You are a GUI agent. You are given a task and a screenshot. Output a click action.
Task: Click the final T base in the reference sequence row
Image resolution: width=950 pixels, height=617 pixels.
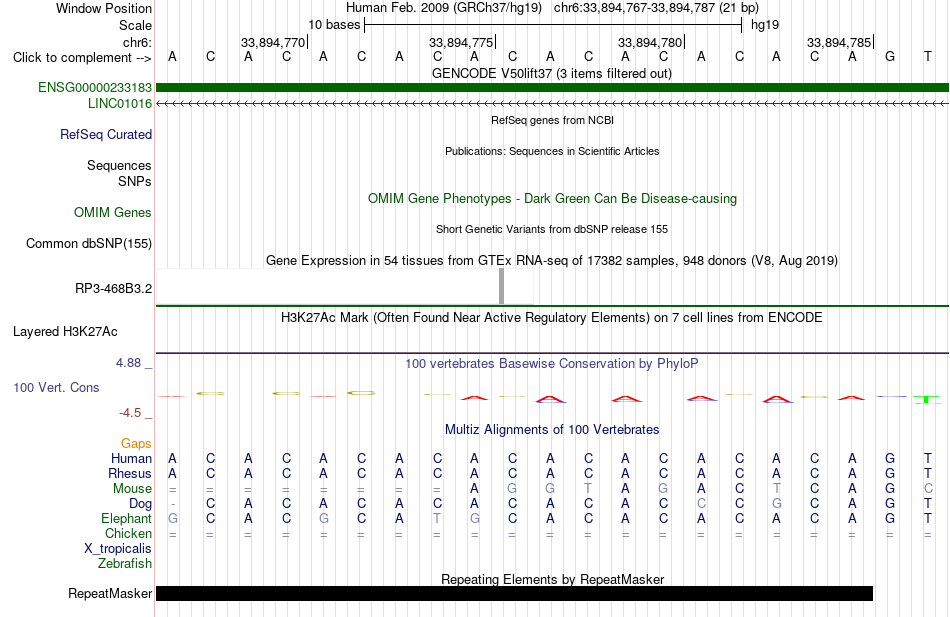(x=928, y=56)
